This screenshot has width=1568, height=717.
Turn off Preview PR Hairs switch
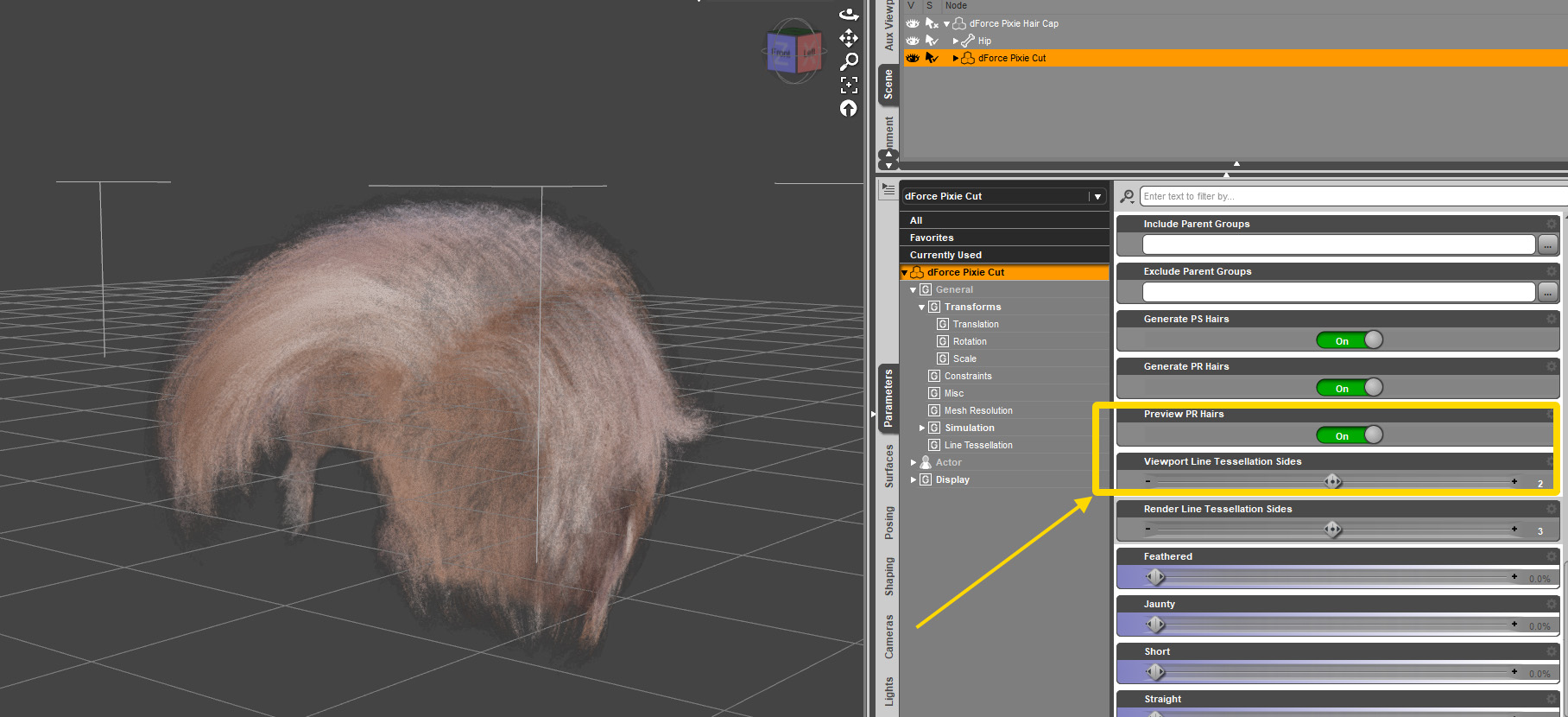[x=1350, y=435]
